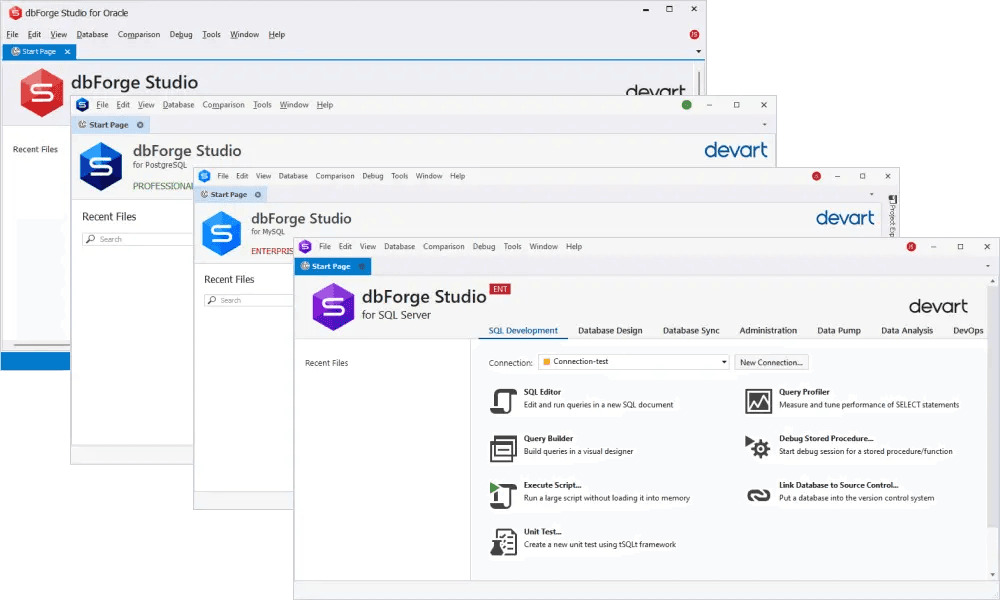This screenshot has height=600, width=1000.
Task: Click the red dbForge Oracle logo
Action: point(42,92)
